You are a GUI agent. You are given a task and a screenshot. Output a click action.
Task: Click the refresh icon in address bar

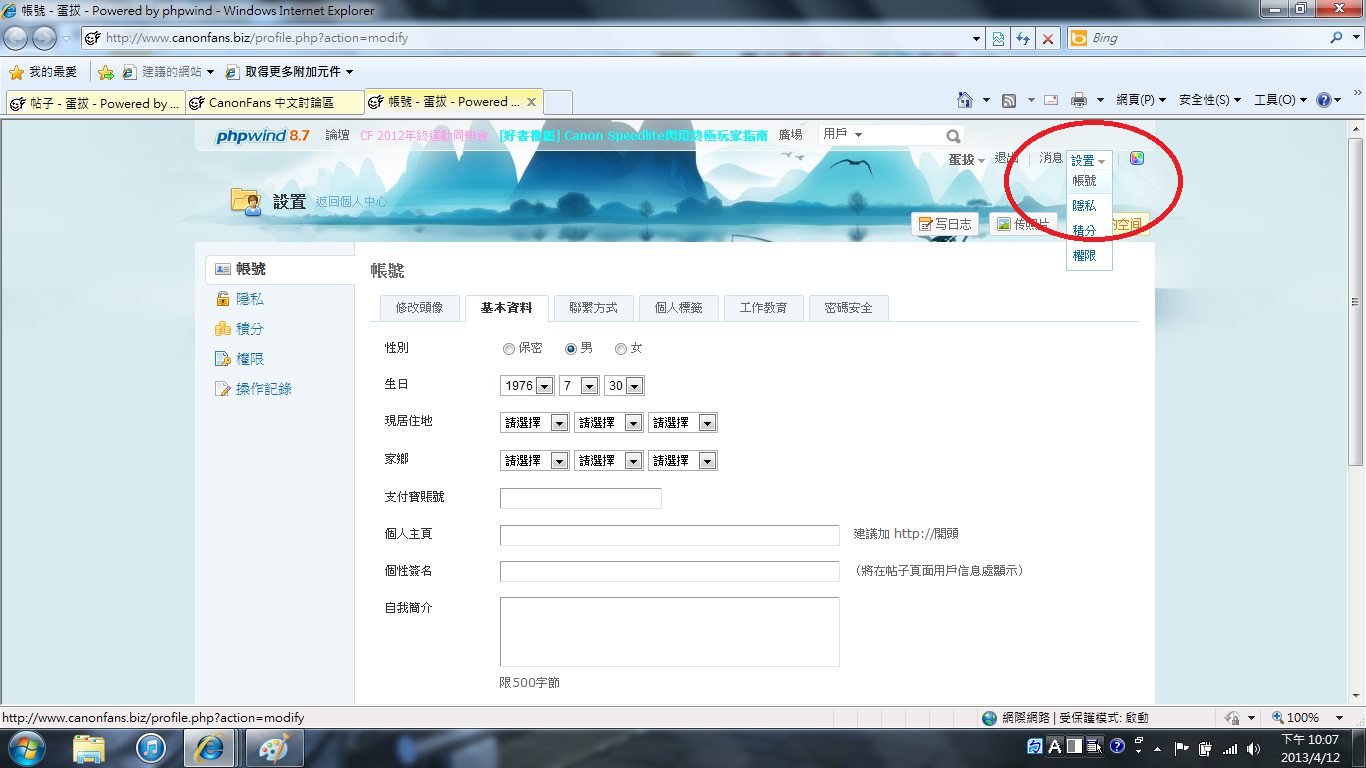coord(1022,38)
